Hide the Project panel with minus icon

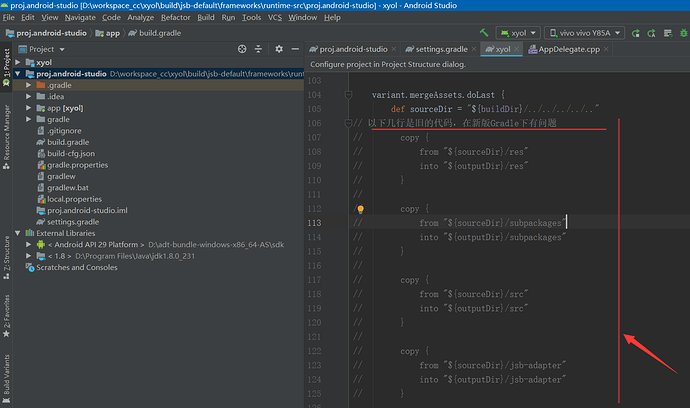[296, 48]
